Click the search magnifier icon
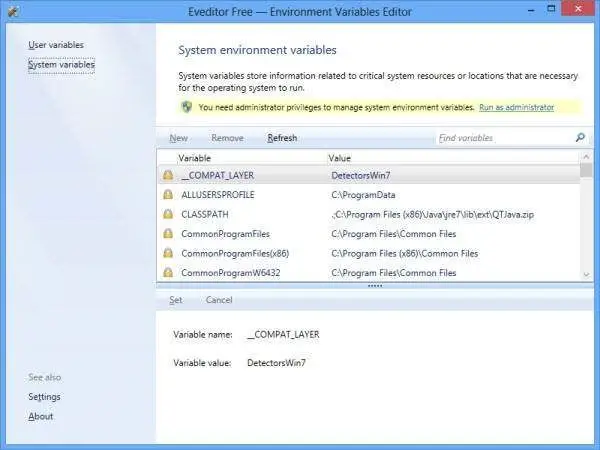This screenshot has height=450, width=600. point(580,138)
